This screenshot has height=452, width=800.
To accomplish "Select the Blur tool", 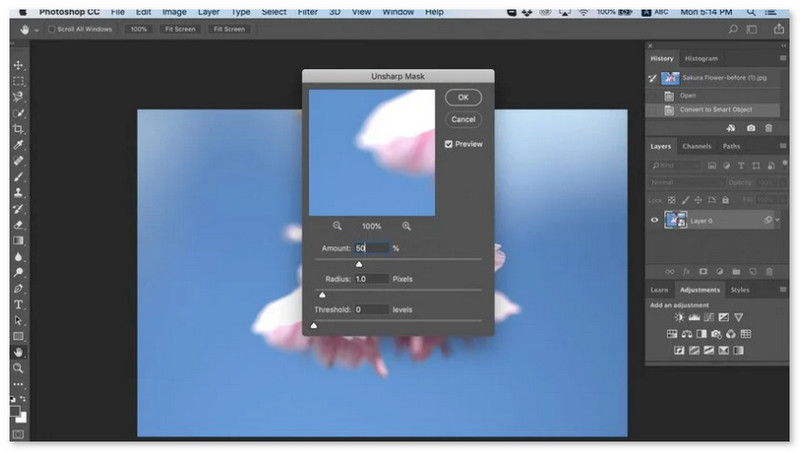I will tap(18, 257).
